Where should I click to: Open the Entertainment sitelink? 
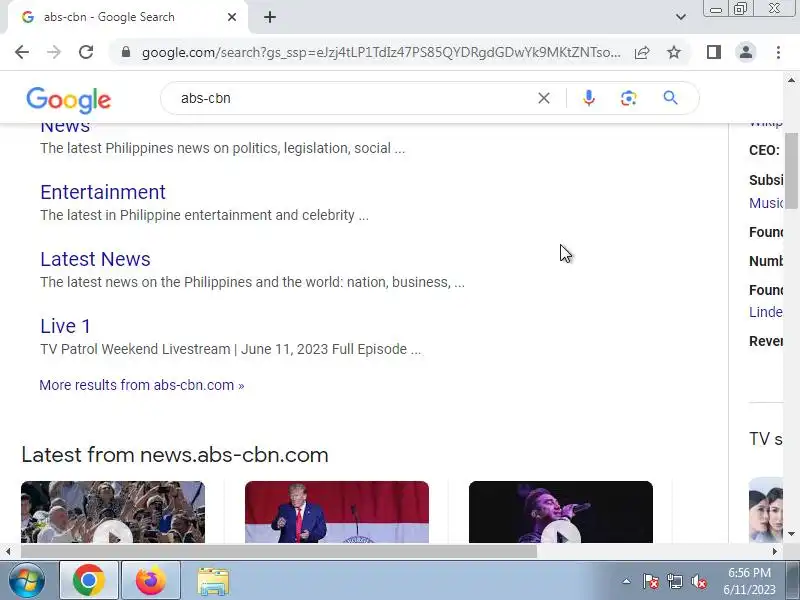click(103, 192)
